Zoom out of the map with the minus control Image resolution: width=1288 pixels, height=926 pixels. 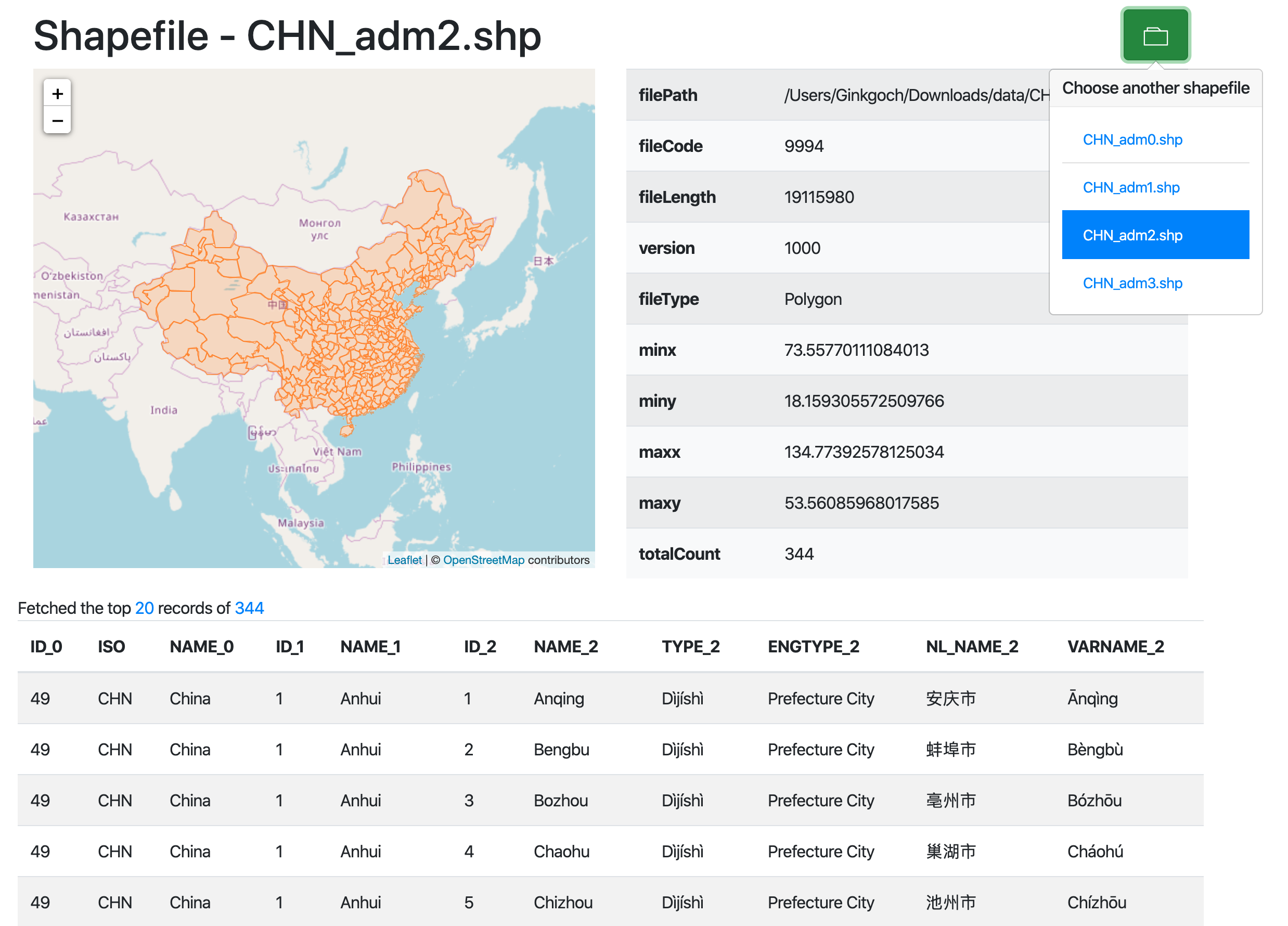point(57,121)
